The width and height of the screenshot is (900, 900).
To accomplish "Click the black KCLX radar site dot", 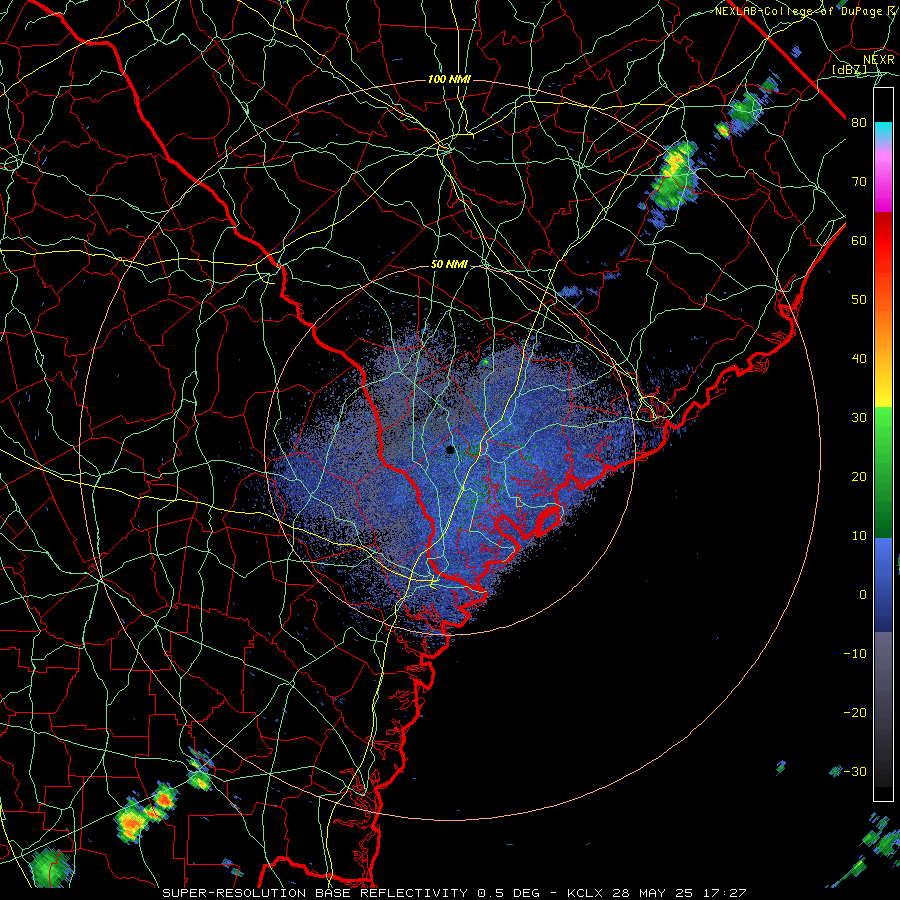I will 450,450.
